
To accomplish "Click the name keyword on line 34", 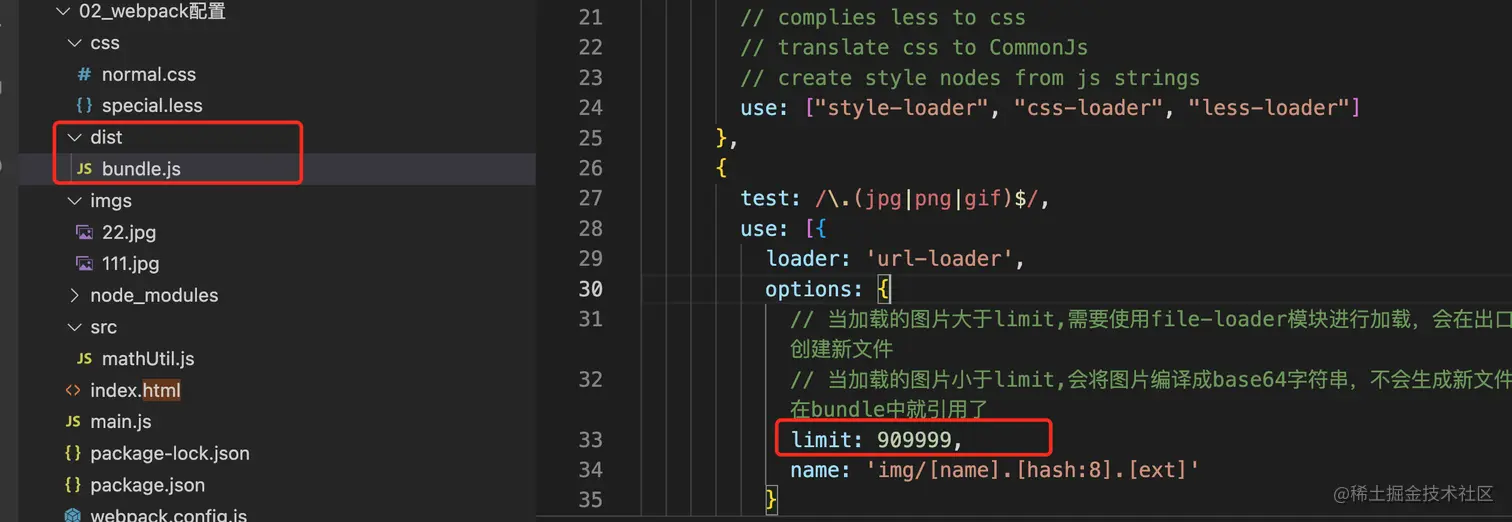I will (x=815, y=469).
